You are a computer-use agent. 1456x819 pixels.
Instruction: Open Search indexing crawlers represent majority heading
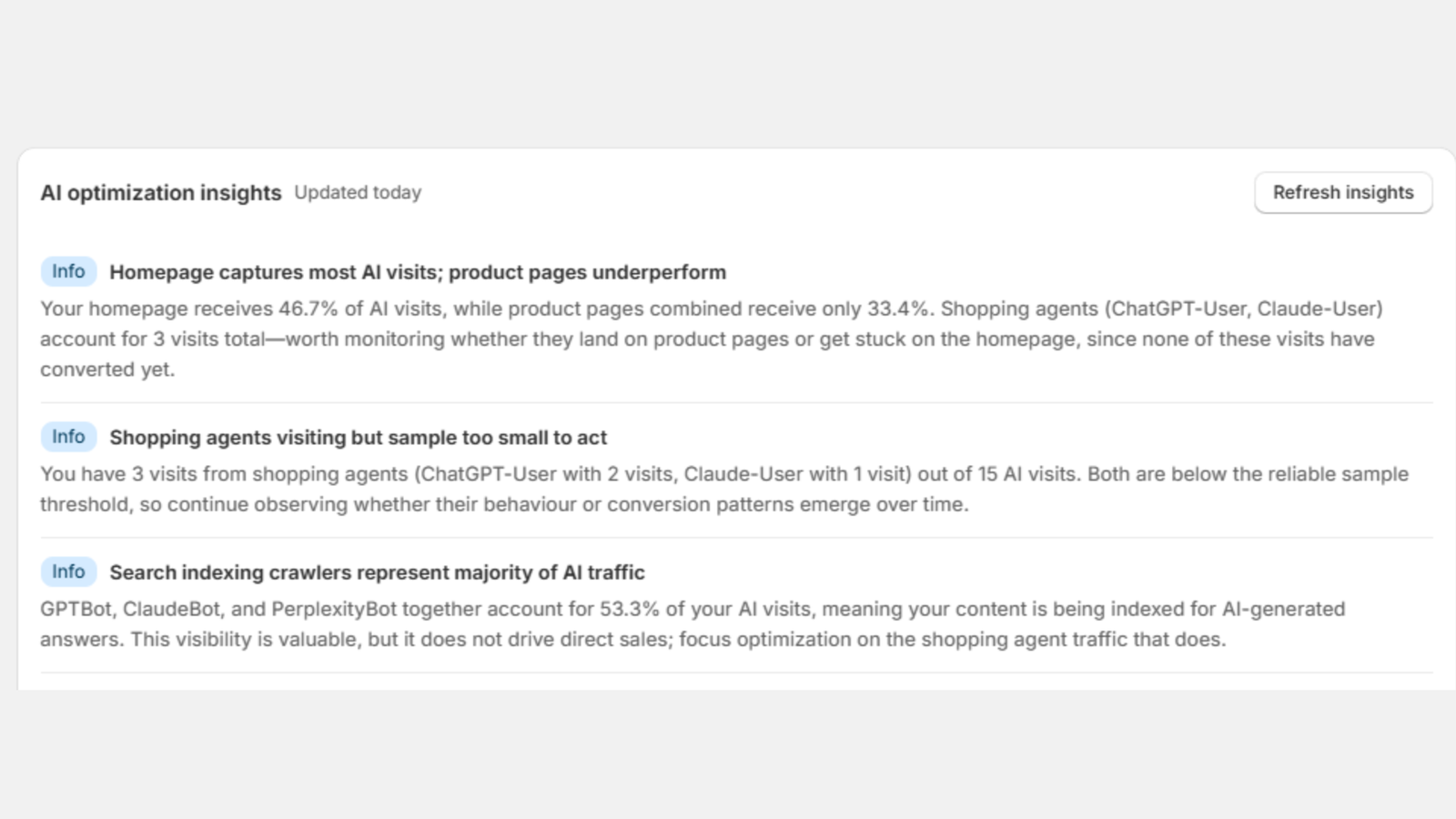coord(377,572)
